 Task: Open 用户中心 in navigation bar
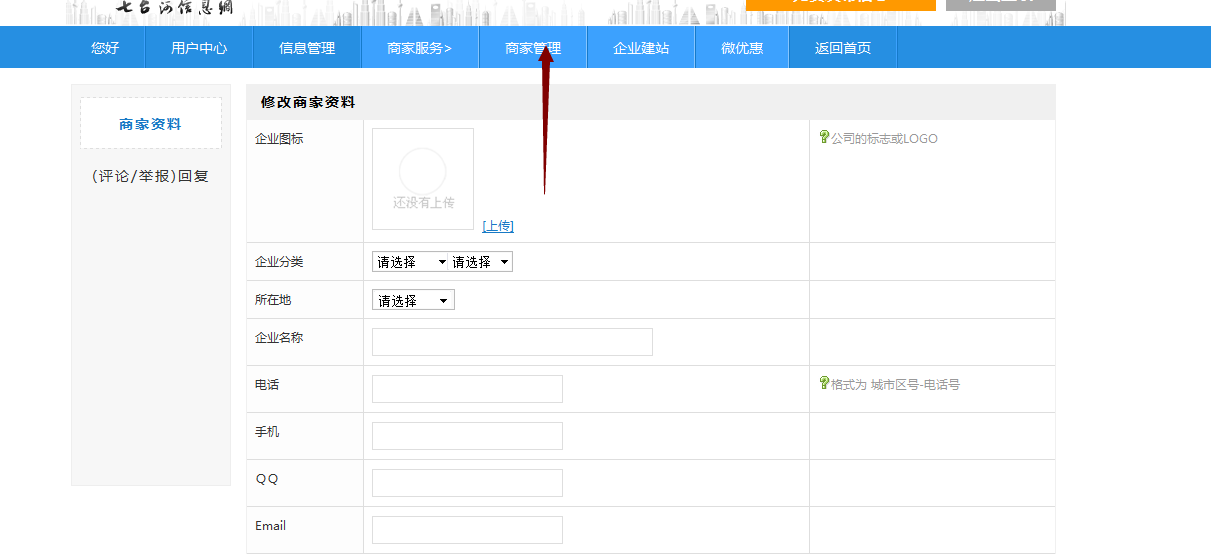199,48
